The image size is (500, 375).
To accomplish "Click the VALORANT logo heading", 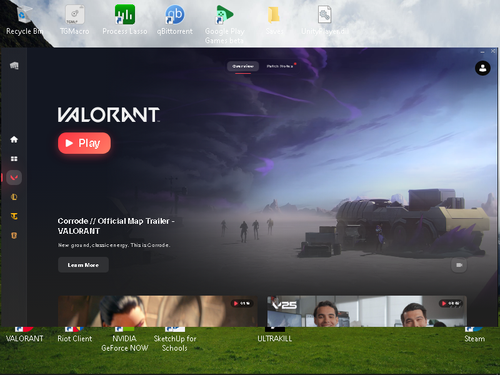I will (109, 115).
